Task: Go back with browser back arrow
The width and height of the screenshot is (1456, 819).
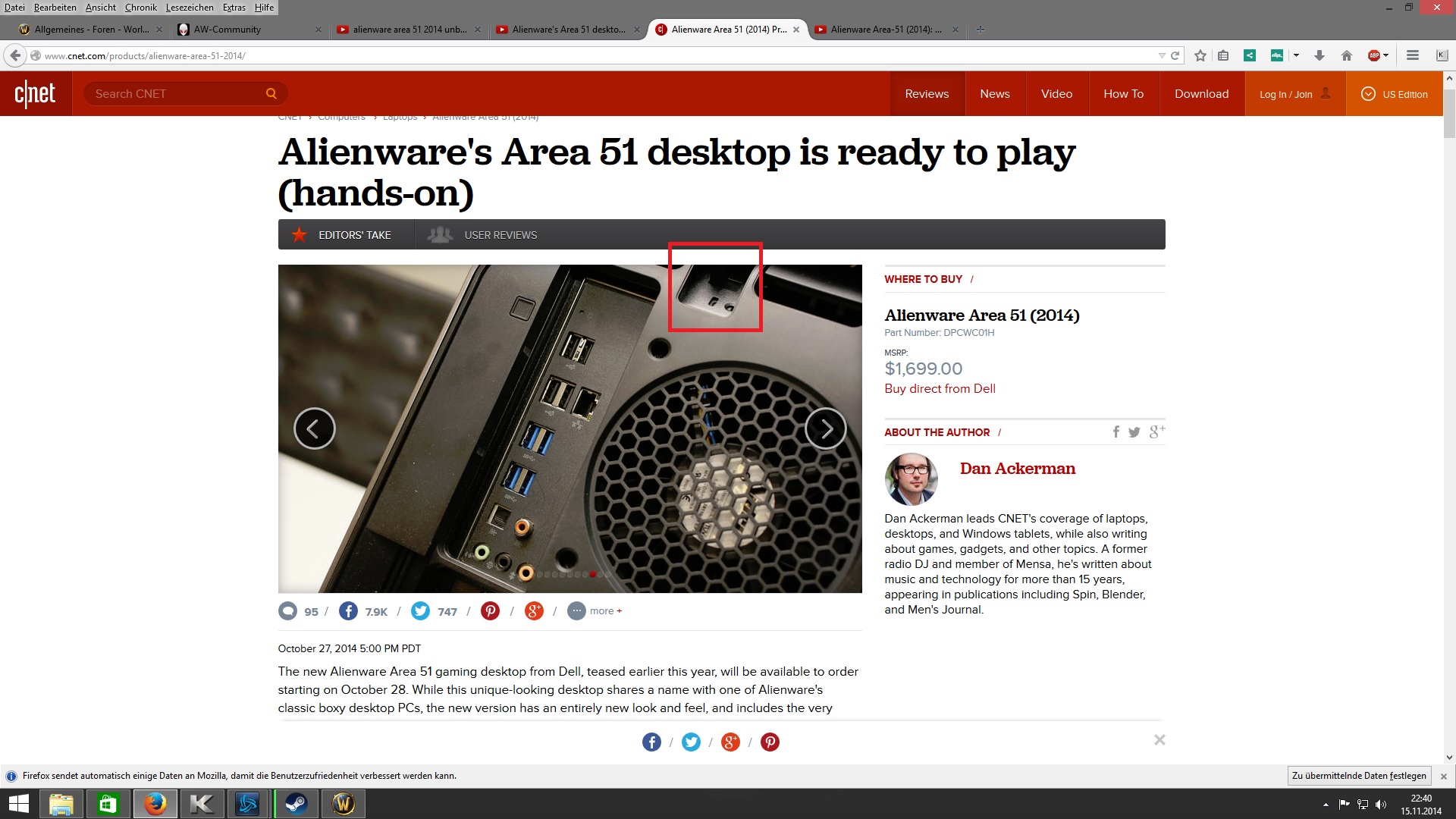Action: pos(15,55)
